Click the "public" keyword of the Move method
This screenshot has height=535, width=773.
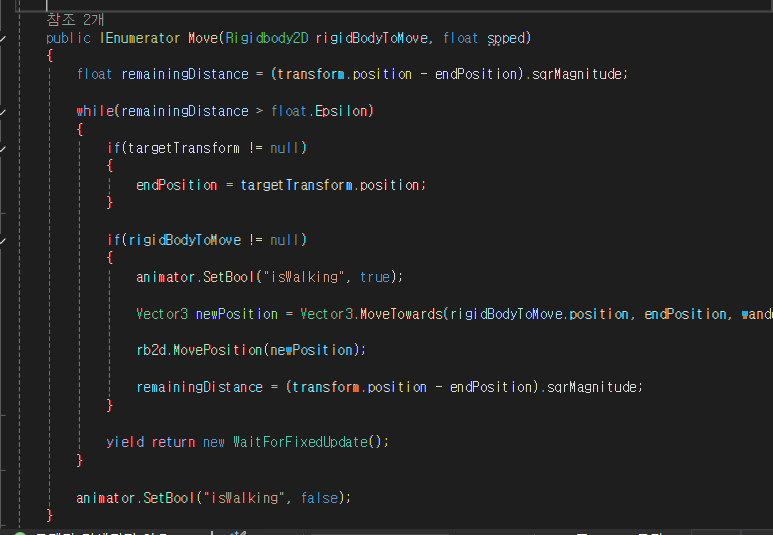(x=69, y=38)
